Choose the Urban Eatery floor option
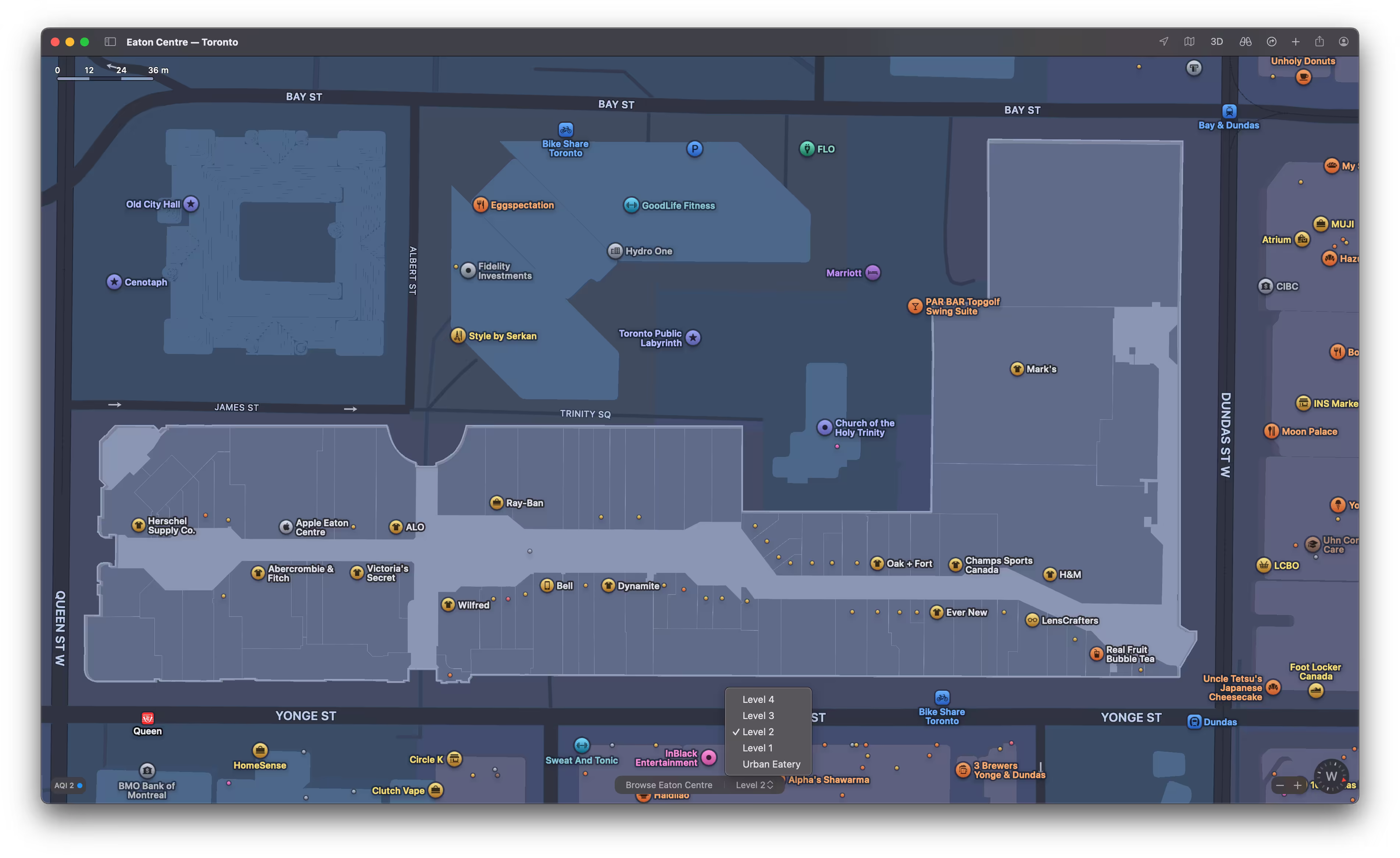This screenshot has width=1400, height=858. tap(771, 764)
